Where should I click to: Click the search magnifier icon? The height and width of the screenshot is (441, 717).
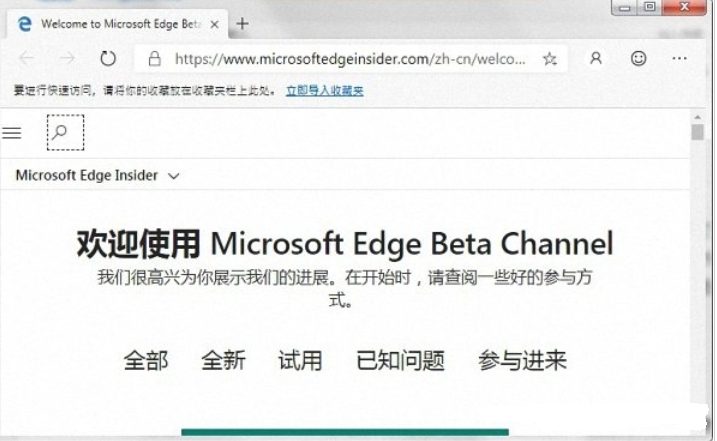[65, 133]
